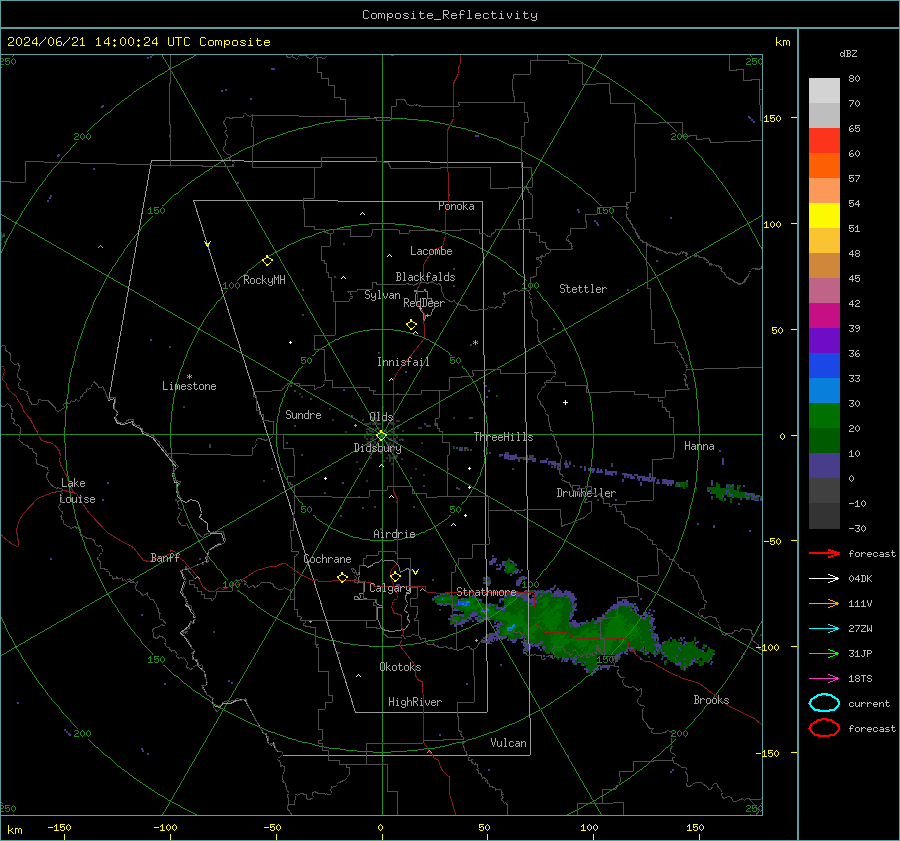Click the 'Sundre' town label

(x=303, y=414)
